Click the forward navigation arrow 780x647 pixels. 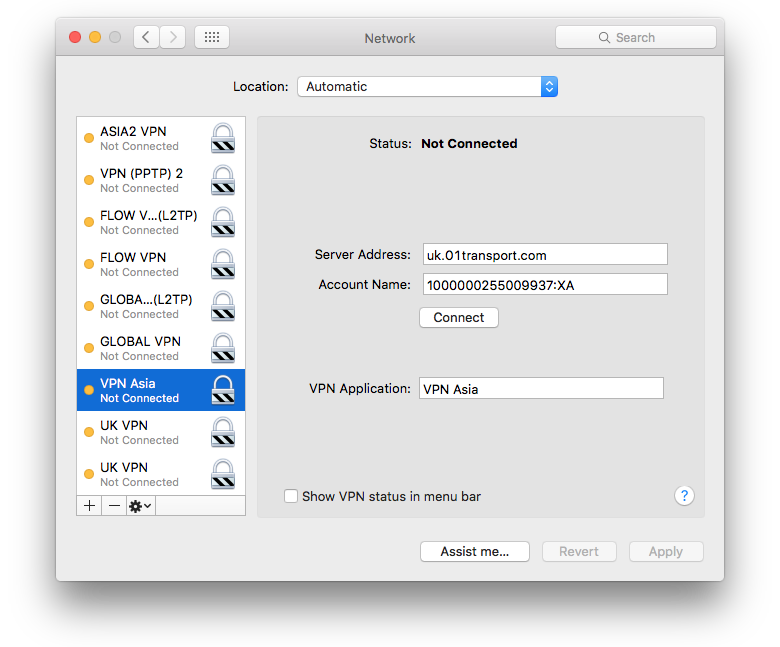(x=173, y=37)
